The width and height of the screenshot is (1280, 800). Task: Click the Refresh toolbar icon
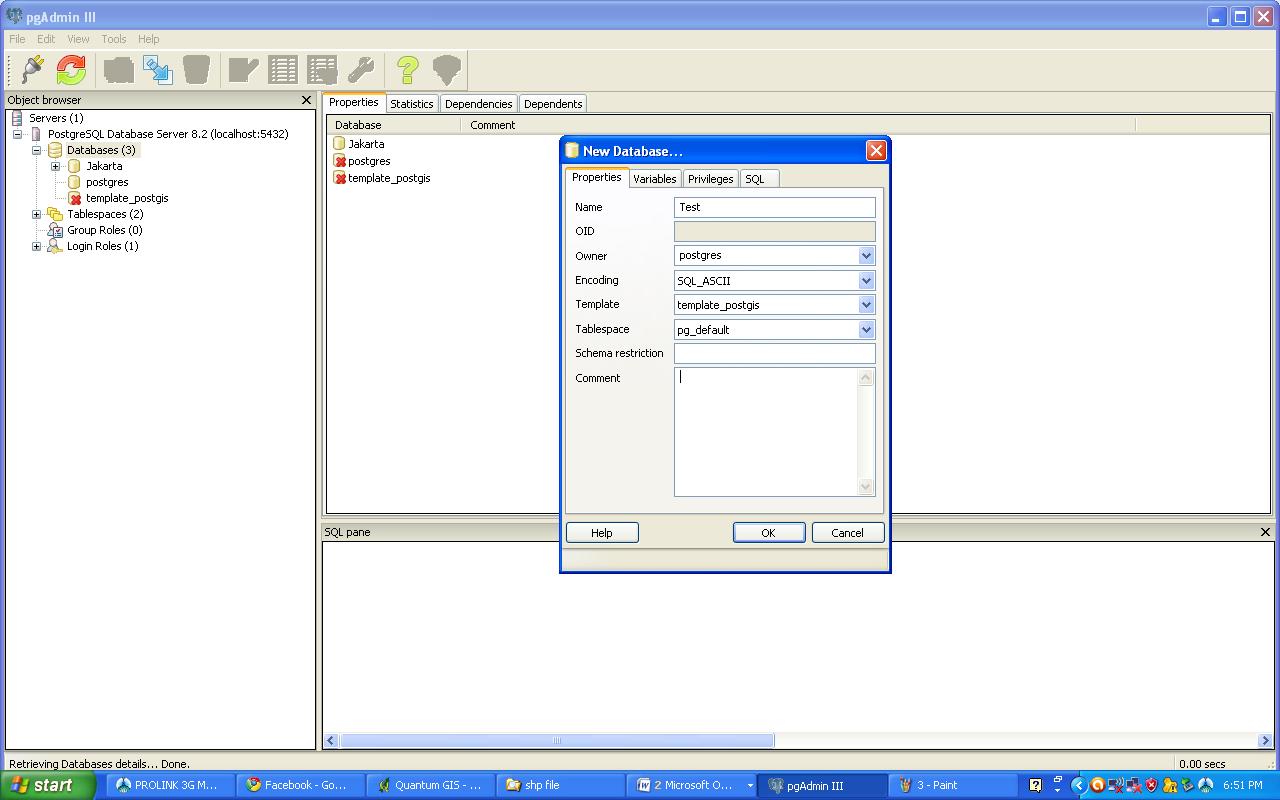[68, 70]
